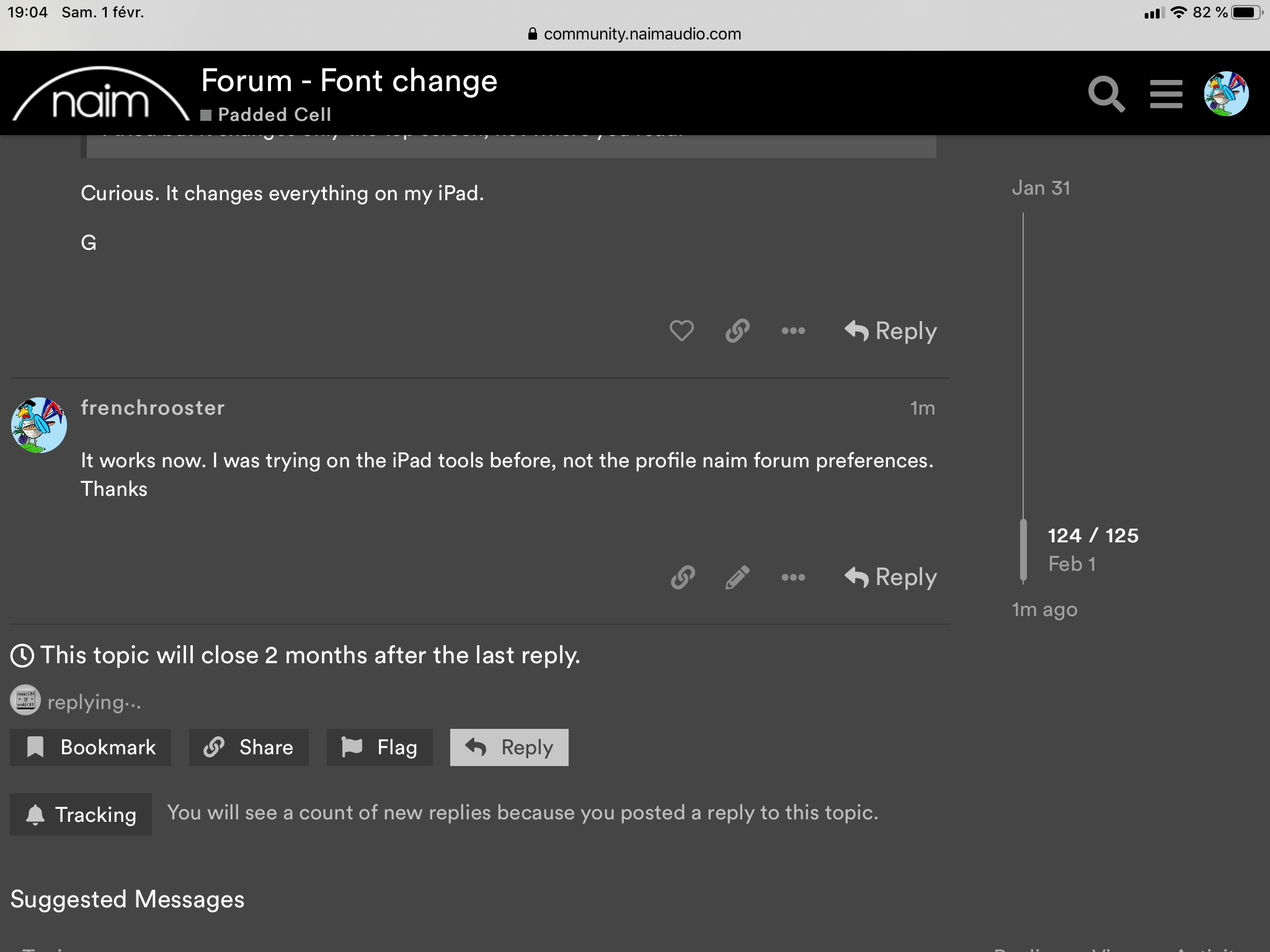
Task: Open the forum search
Action: pyautogui.click(x=1107, y=94)
